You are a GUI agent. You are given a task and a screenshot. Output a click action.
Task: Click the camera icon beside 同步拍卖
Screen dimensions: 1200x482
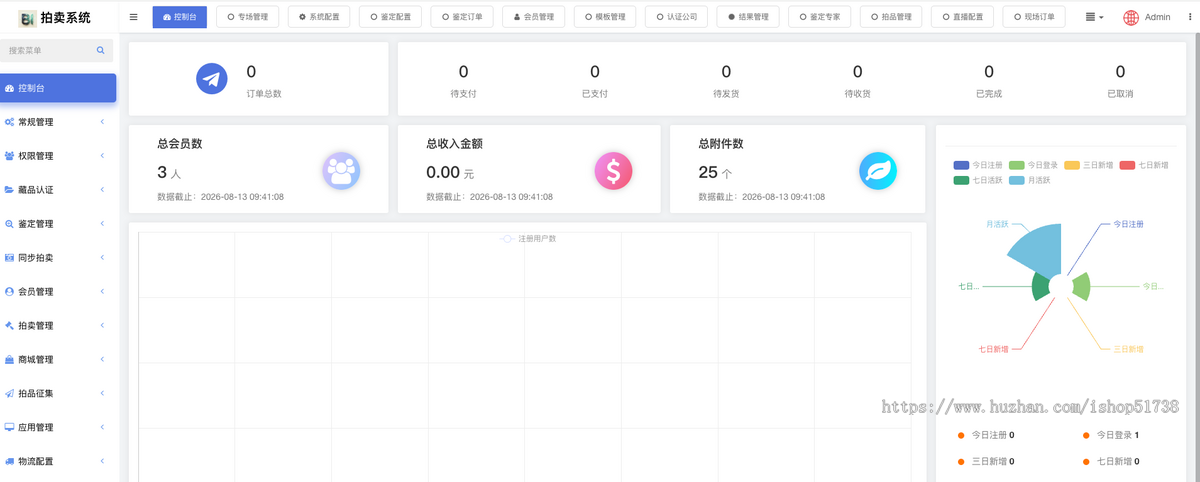pos(9,258)
